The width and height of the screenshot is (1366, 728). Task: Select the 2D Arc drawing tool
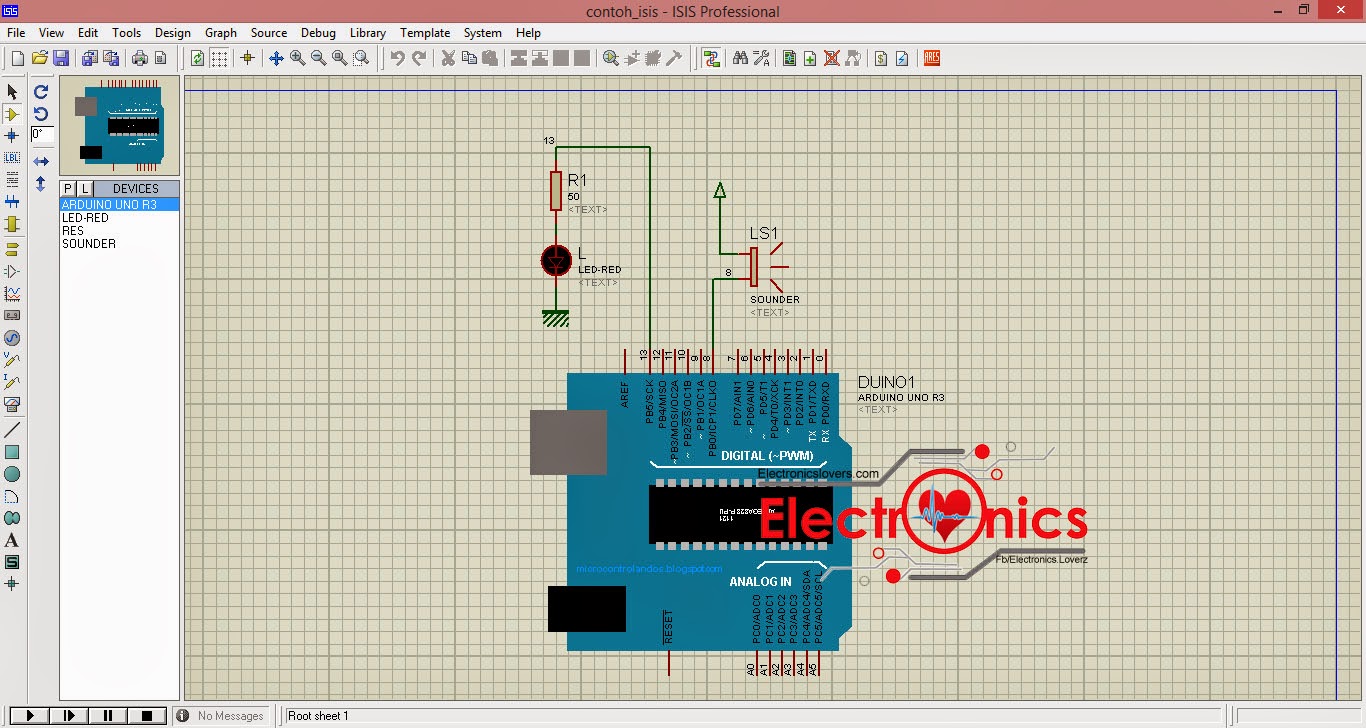click(12, 496)
